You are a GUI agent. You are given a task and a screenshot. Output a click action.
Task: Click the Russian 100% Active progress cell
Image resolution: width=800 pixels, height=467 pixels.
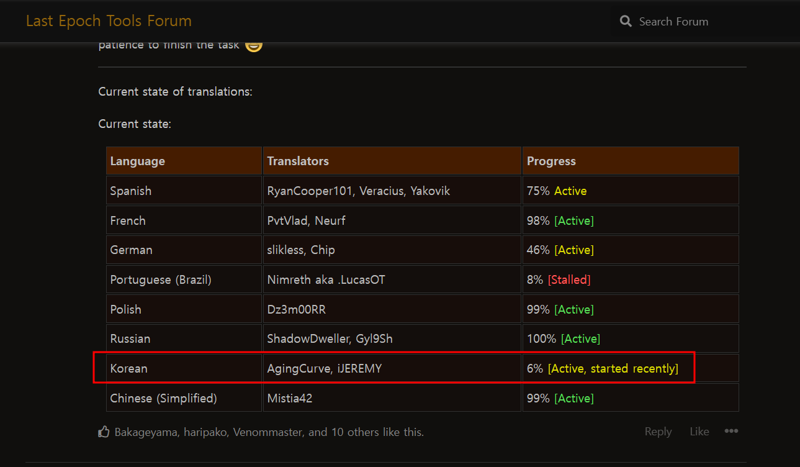tap(563, 339)
